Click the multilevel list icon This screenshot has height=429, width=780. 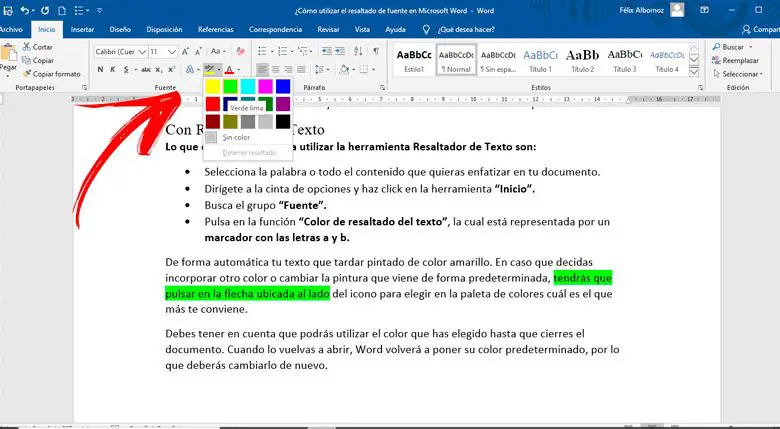[302, 51]
